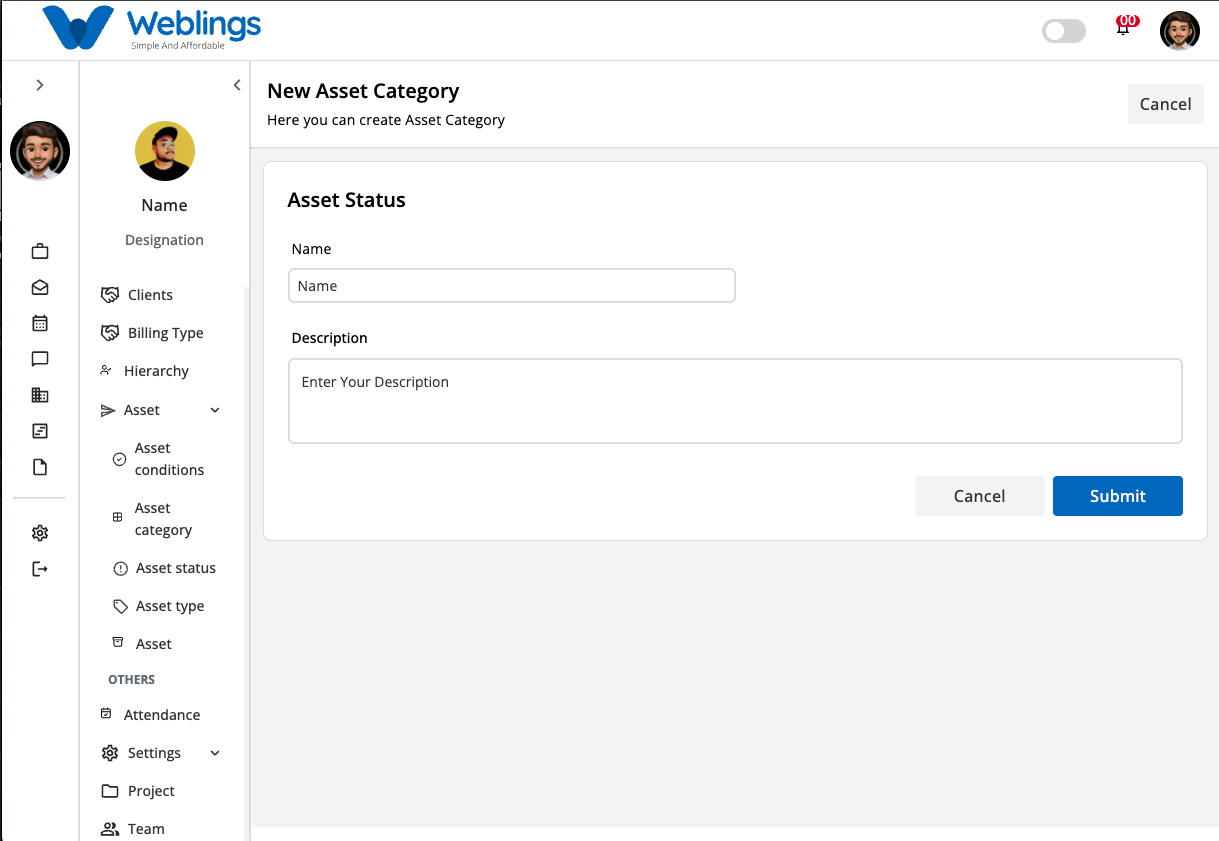Click the 'New Asset Category' heading
Viewport: 1219px width, 841px height.
(363, 91)
